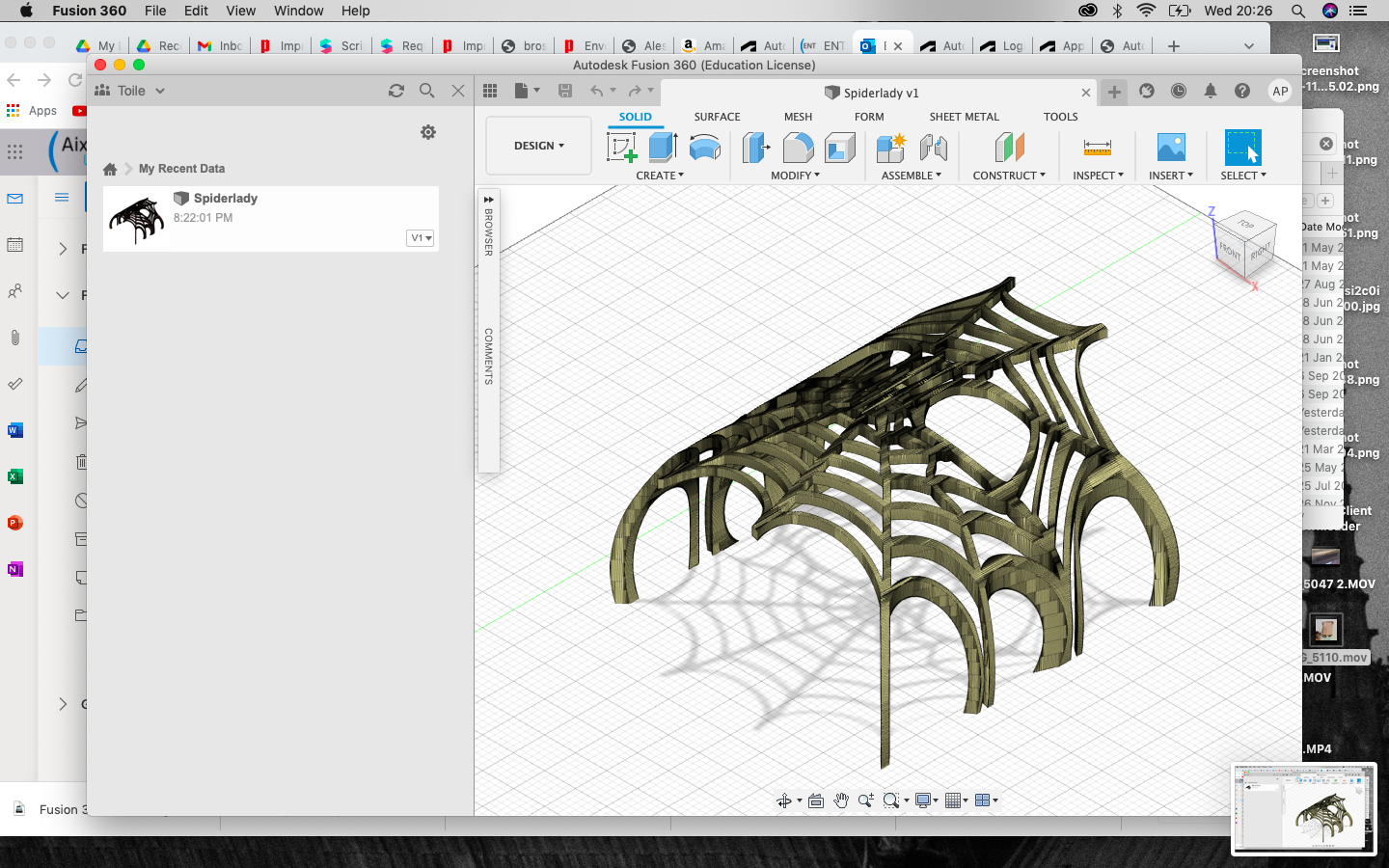Screen dimensions: 1389x868
Task: Click the Insert image icon
Action: point(1171,148)
